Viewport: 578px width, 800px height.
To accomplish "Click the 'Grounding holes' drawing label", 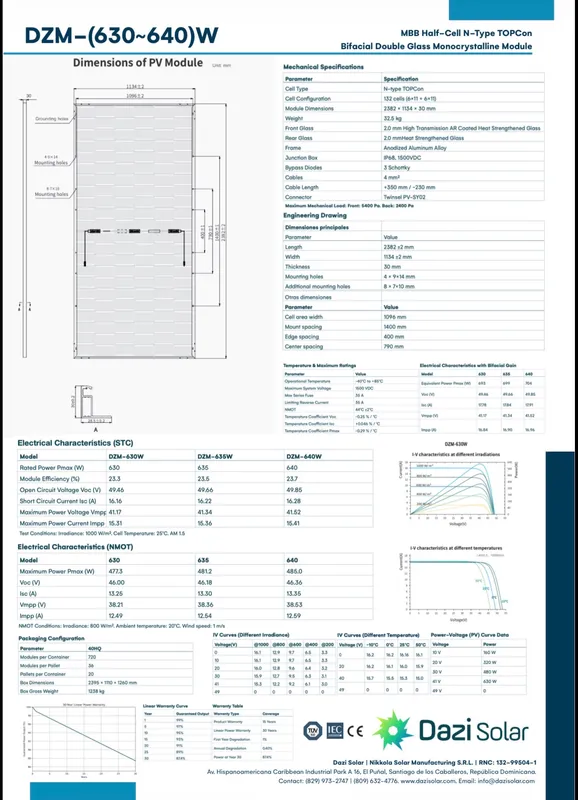I will [51, 119].
